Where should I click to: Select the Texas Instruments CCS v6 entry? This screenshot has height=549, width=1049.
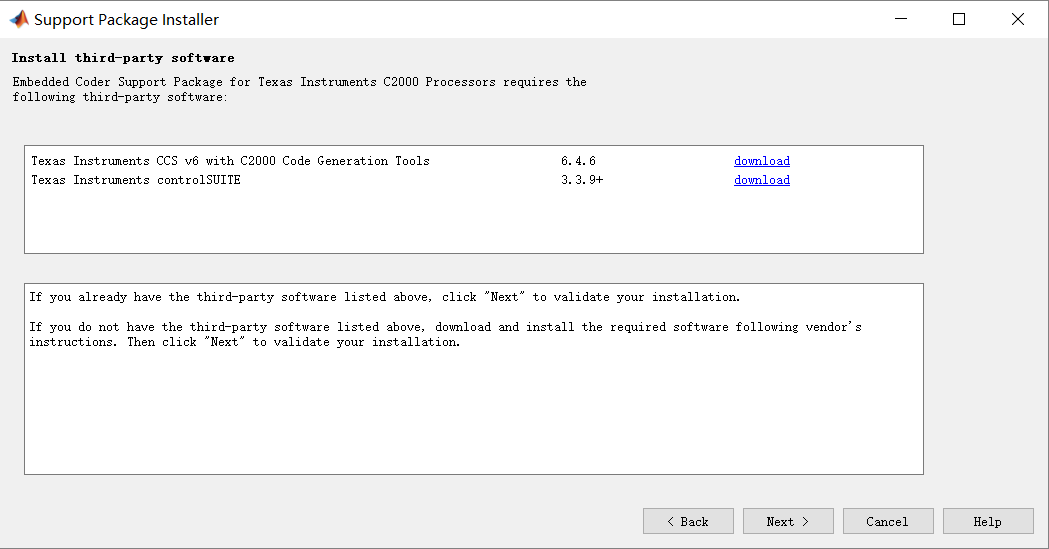pos(230,161)
